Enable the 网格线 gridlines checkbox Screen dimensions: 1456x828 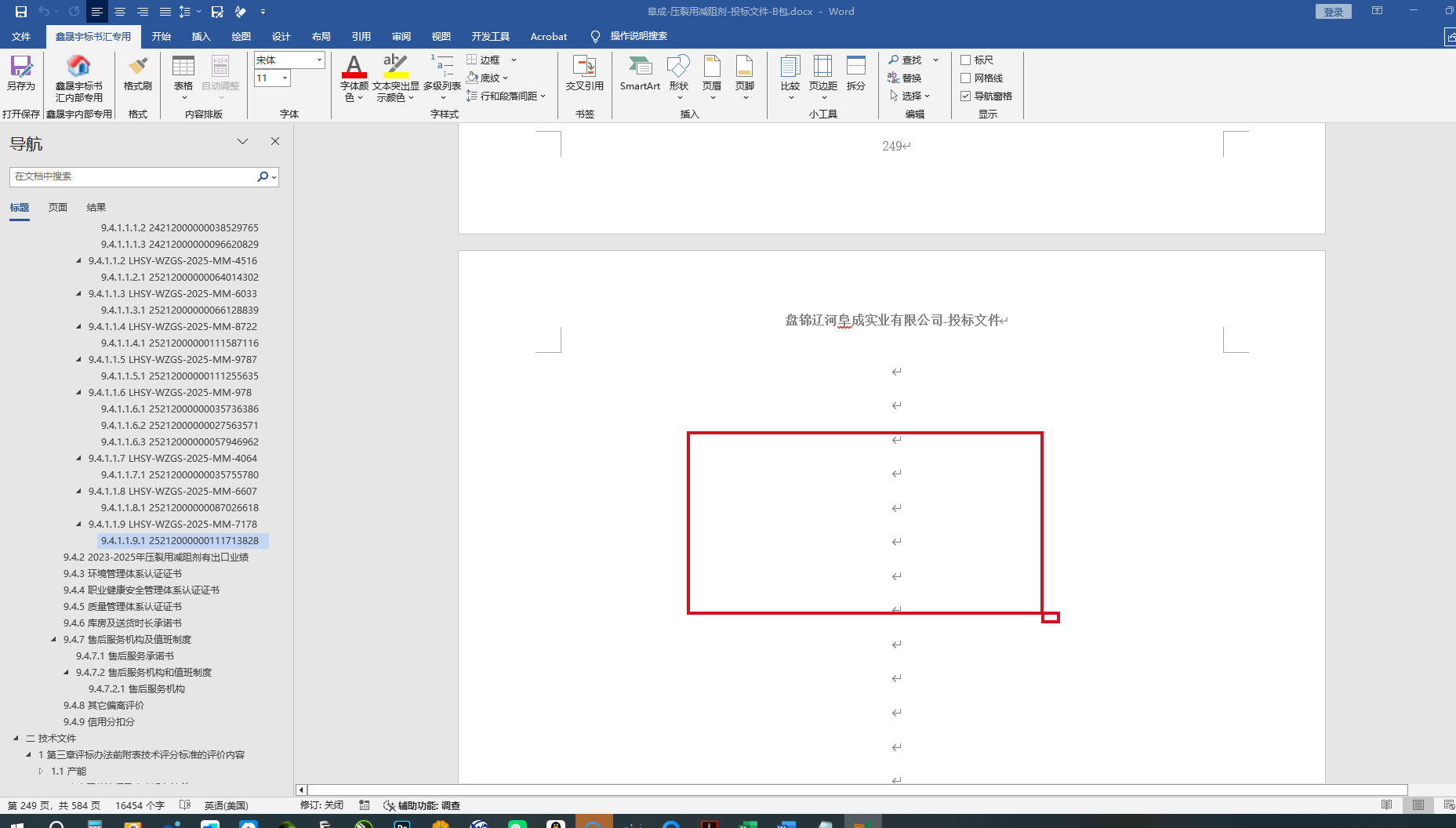tap(966, 78)
